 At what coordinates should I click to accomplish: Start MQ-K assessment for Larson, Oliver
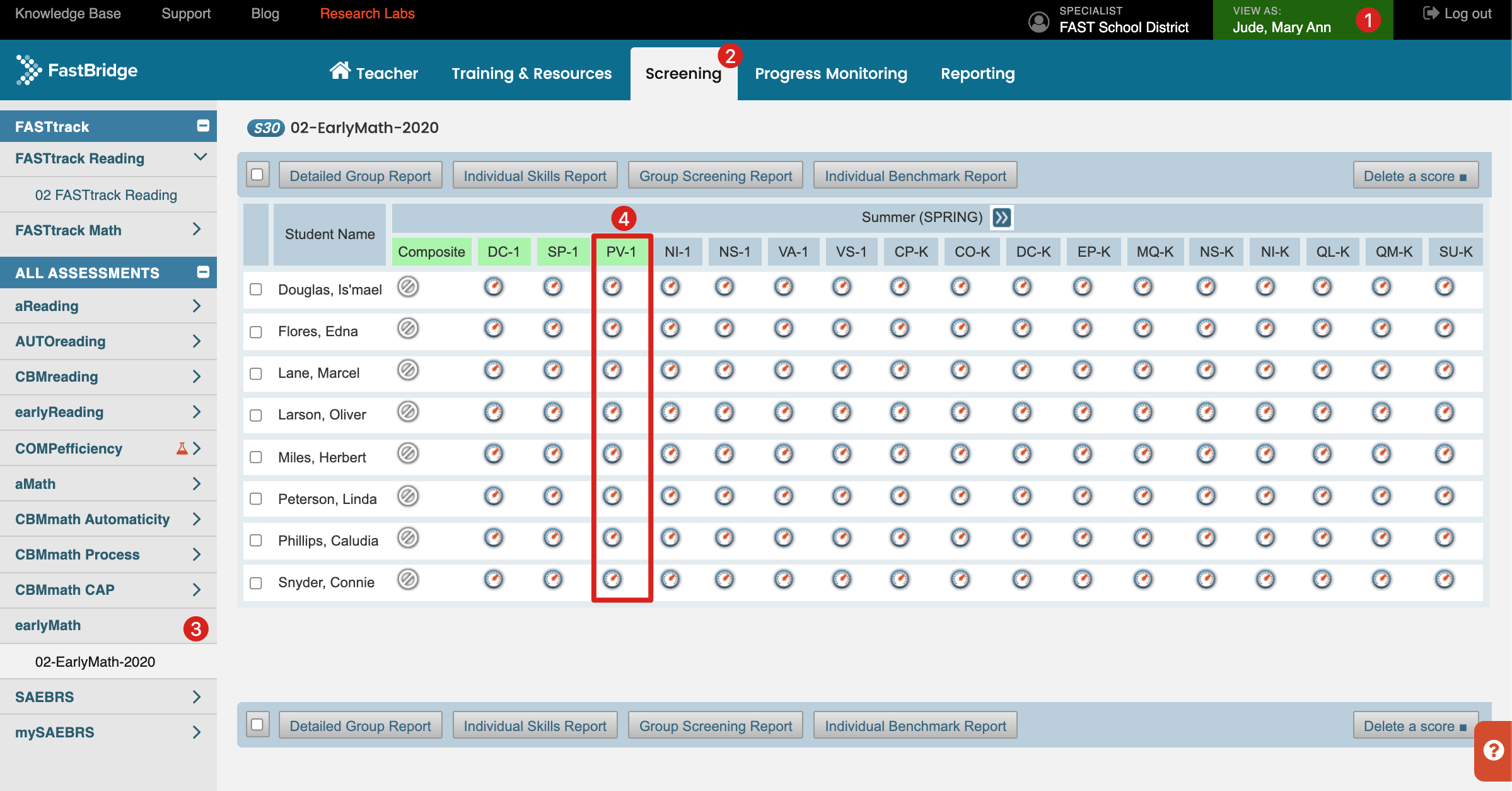click(x=1143, y=413)
